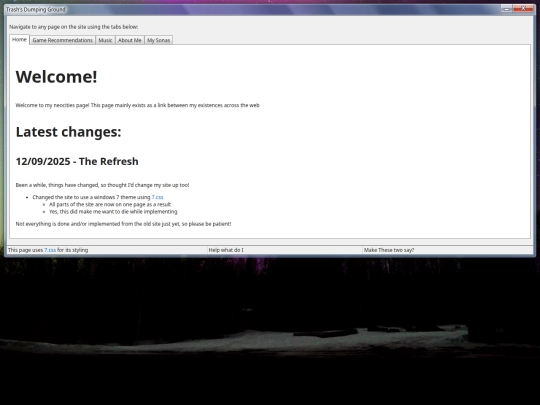Follow the 7.css link in the changelog list
Image resolution: width=540 pixels, height=405 pixels.
157,197
